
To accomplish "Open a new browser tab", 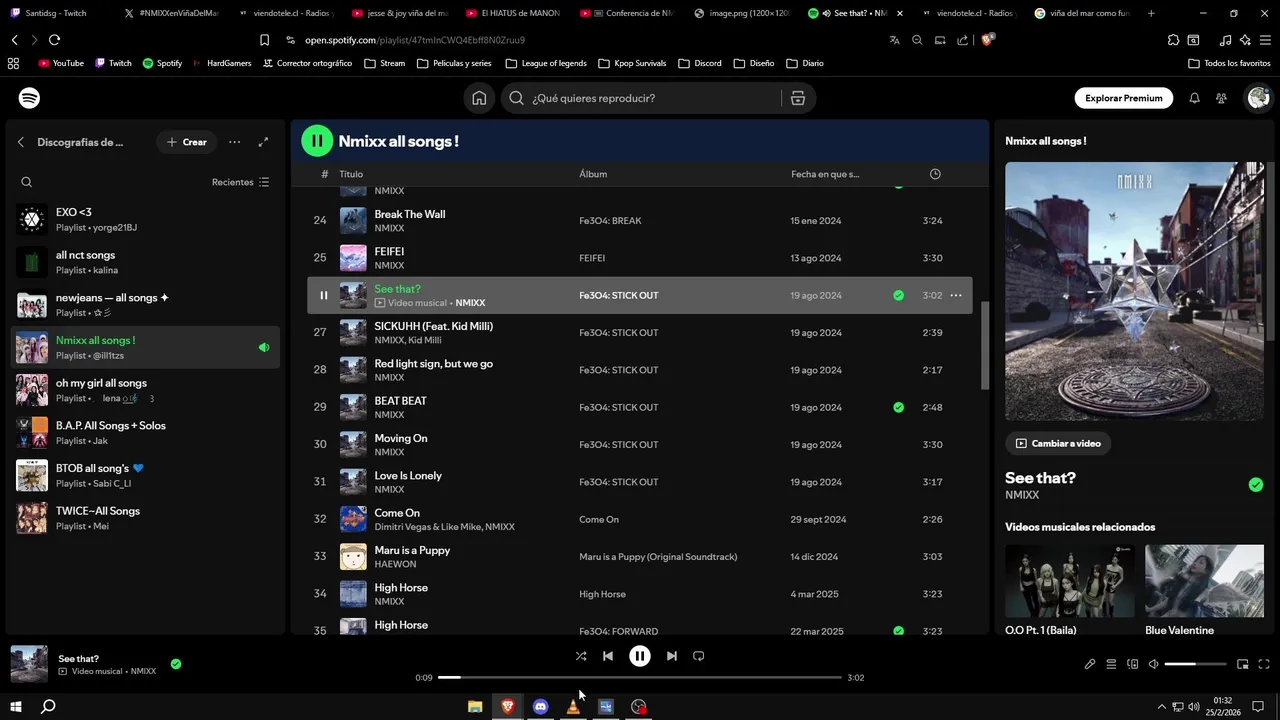I will click(1151, 13).
